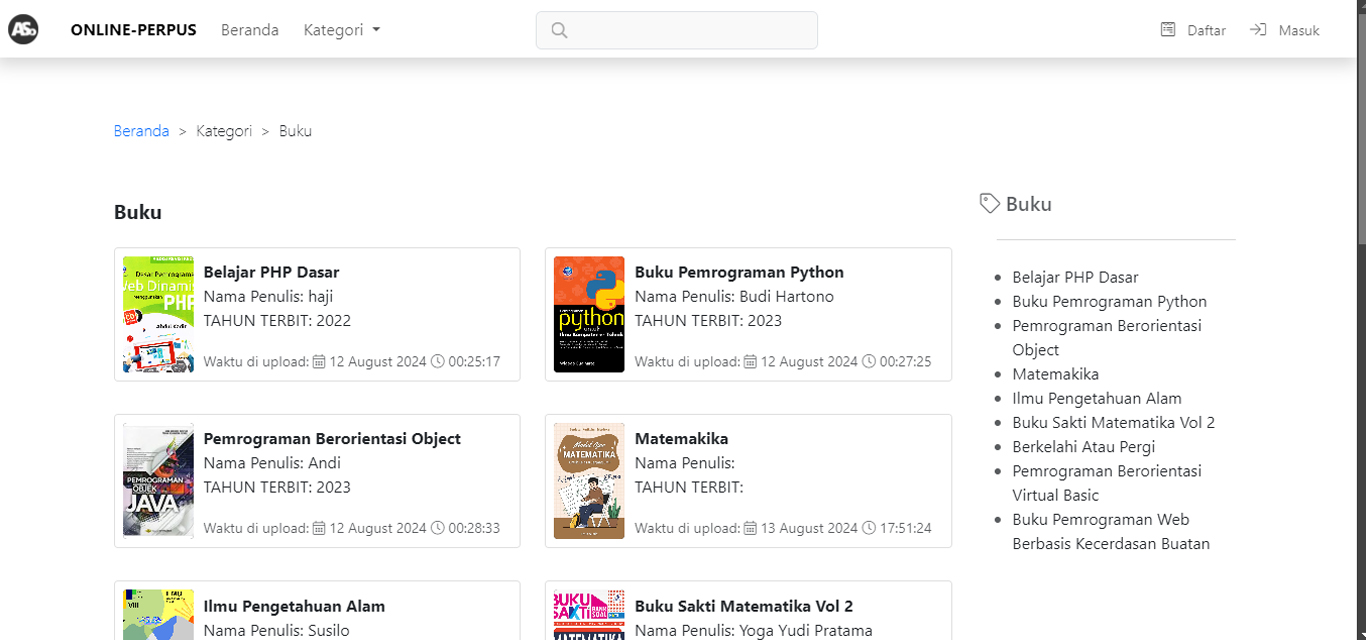This screenshot has width=1366, height=640.
Task: Open the Ilmu Pengetahuan Alam card title
Action: (294, 606)
